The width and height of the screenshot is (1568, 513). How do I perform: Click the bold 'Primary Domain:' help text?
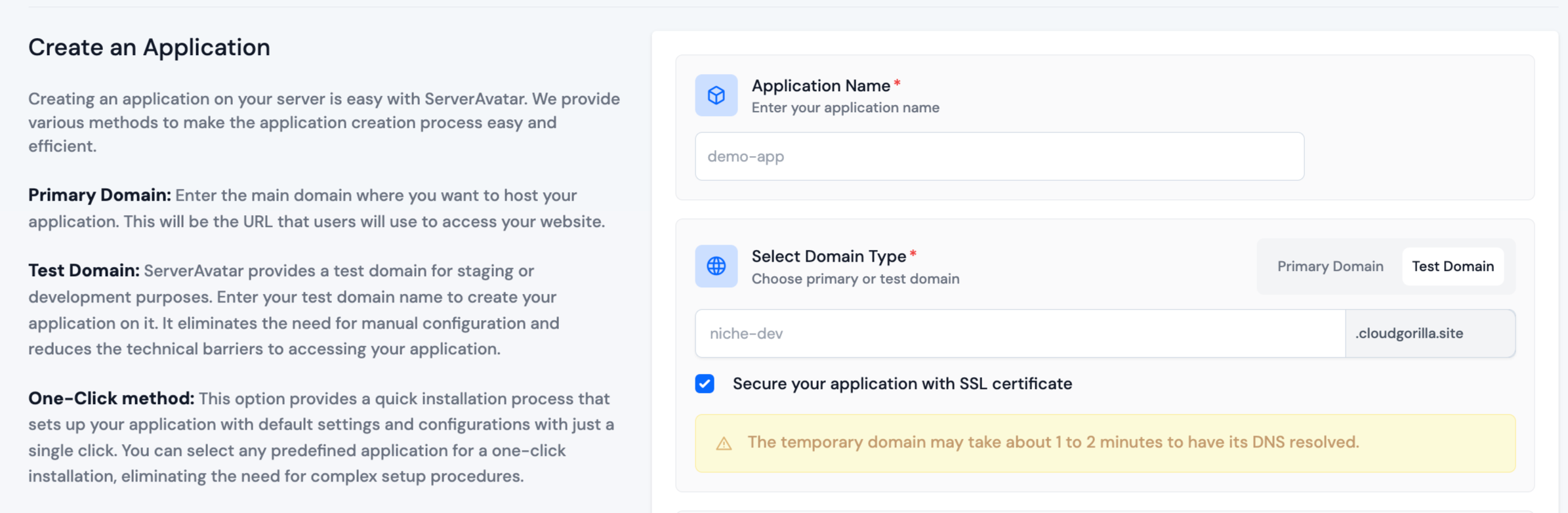pos(99,195)
